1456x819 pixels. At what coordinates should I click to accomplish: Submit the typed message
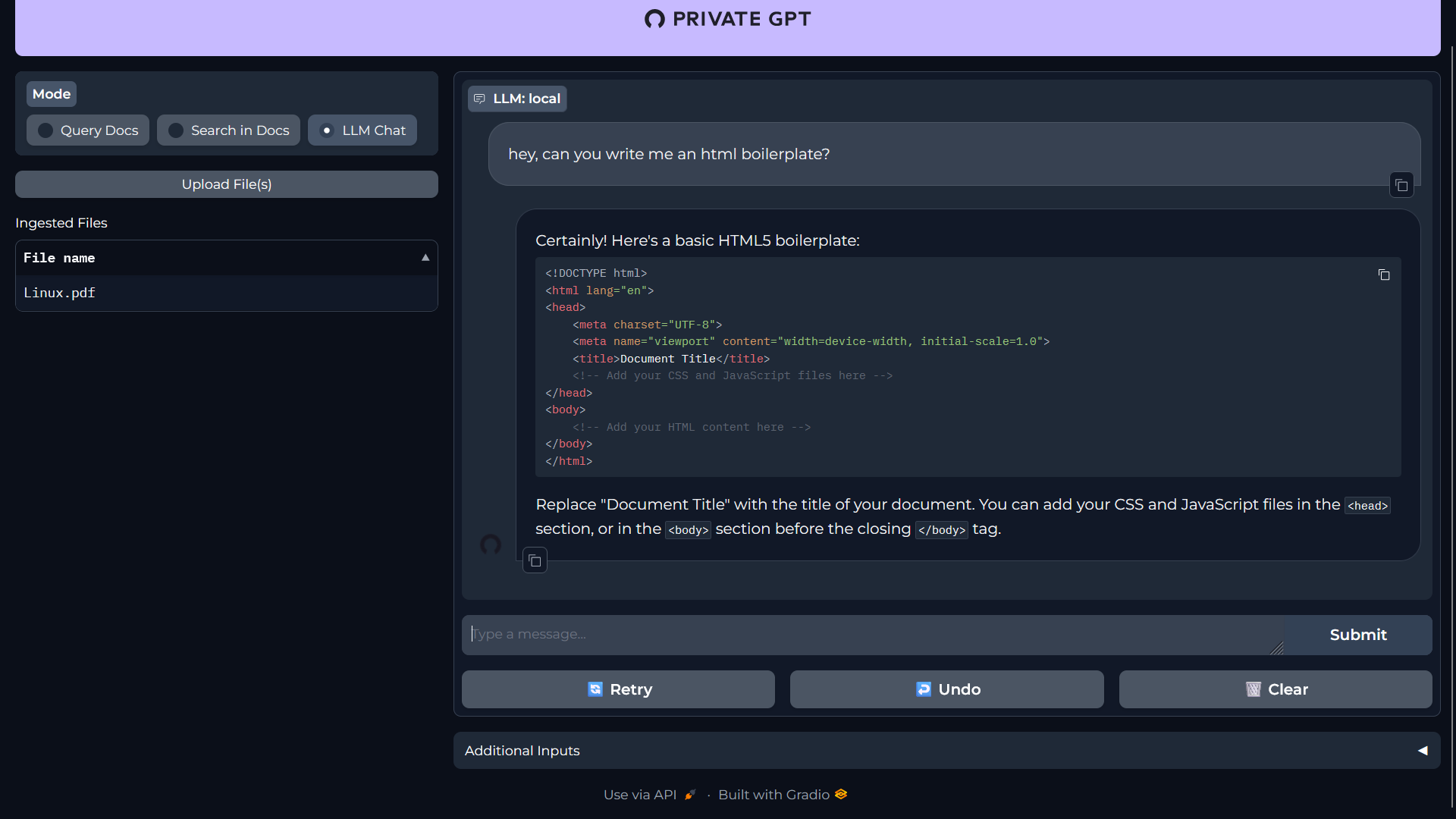click(x=1357, y=635)
